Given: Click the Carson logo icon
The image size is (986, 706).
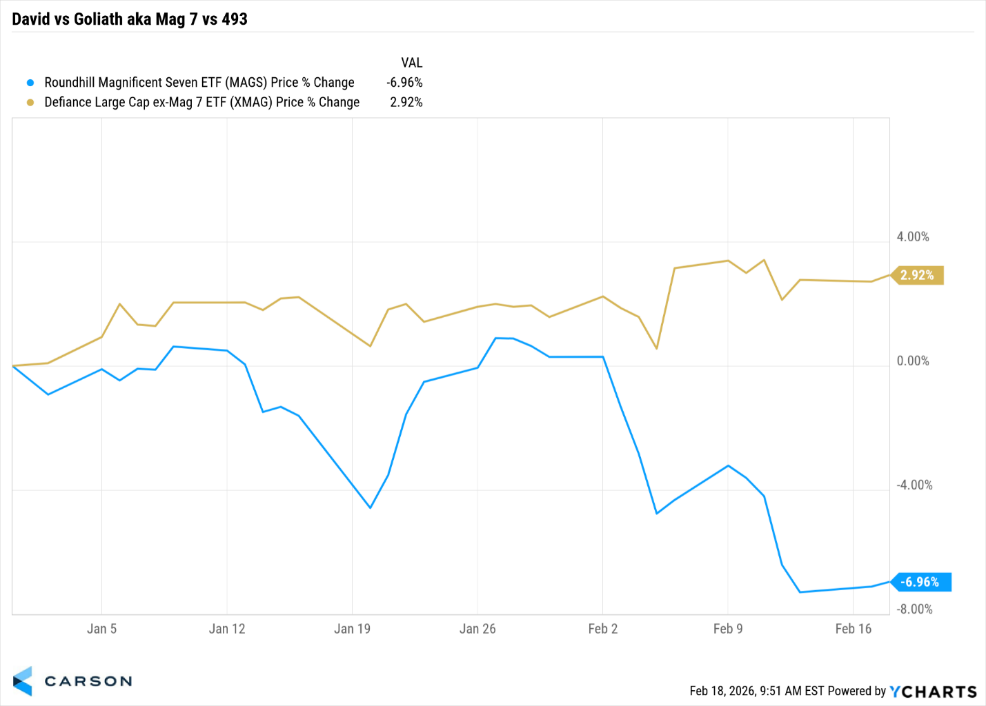Looking at the screenshot, I should click(22, 680).
